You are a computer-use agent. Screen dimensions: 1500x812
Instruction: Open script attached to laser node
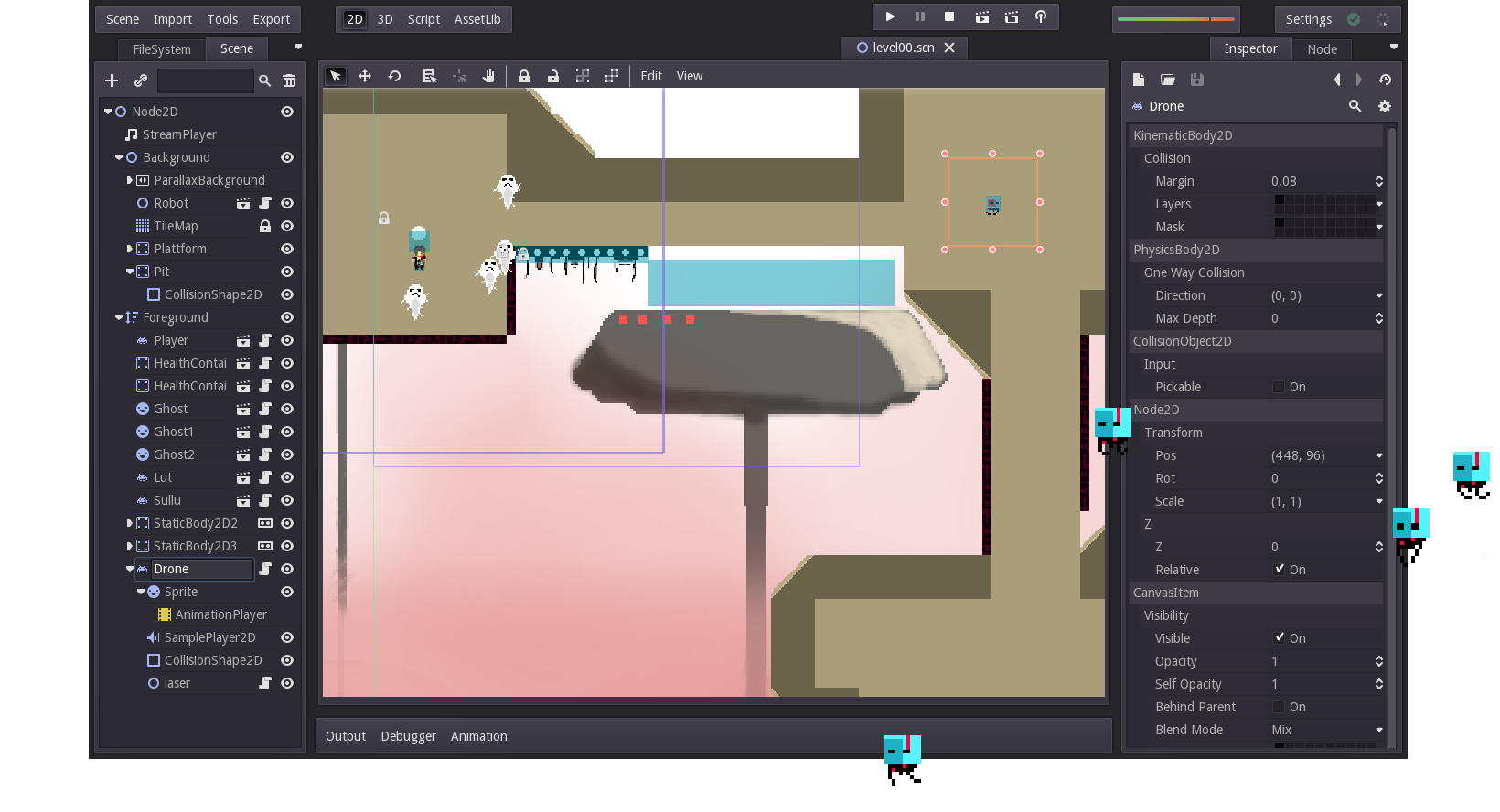tap(265, 683)
